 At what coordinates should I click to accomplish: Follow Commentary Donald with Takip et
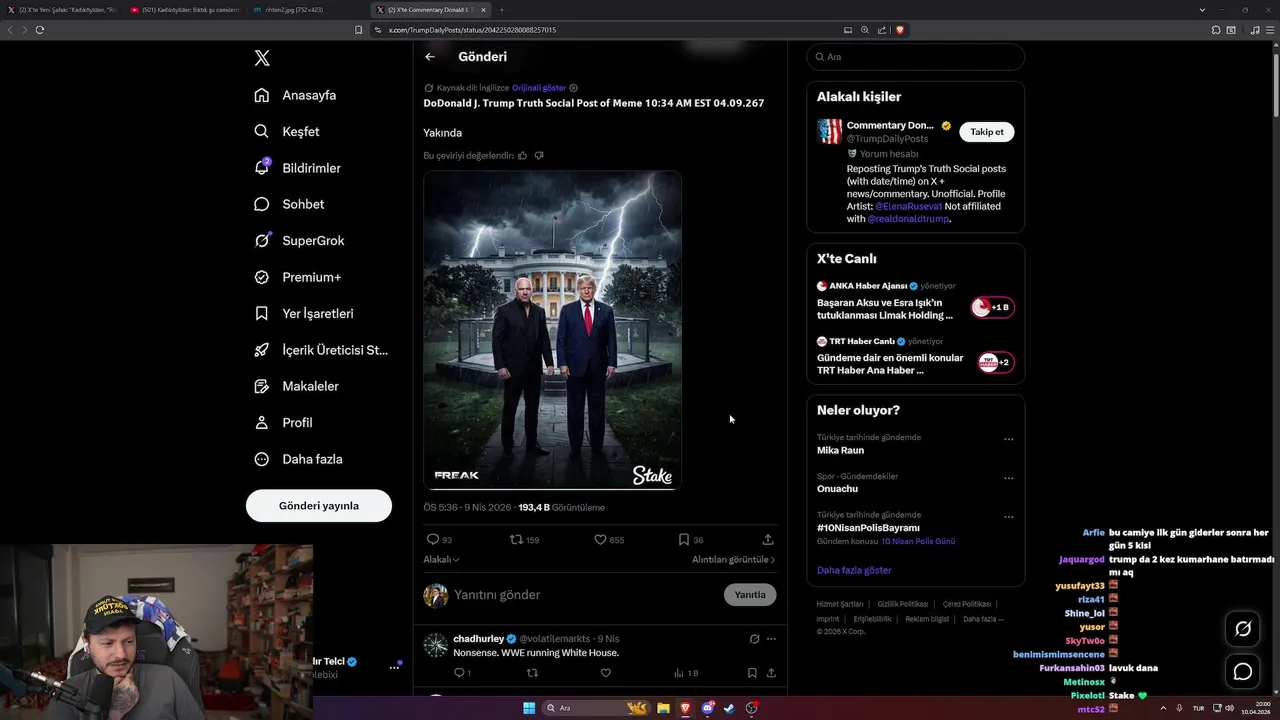[987, 132]
